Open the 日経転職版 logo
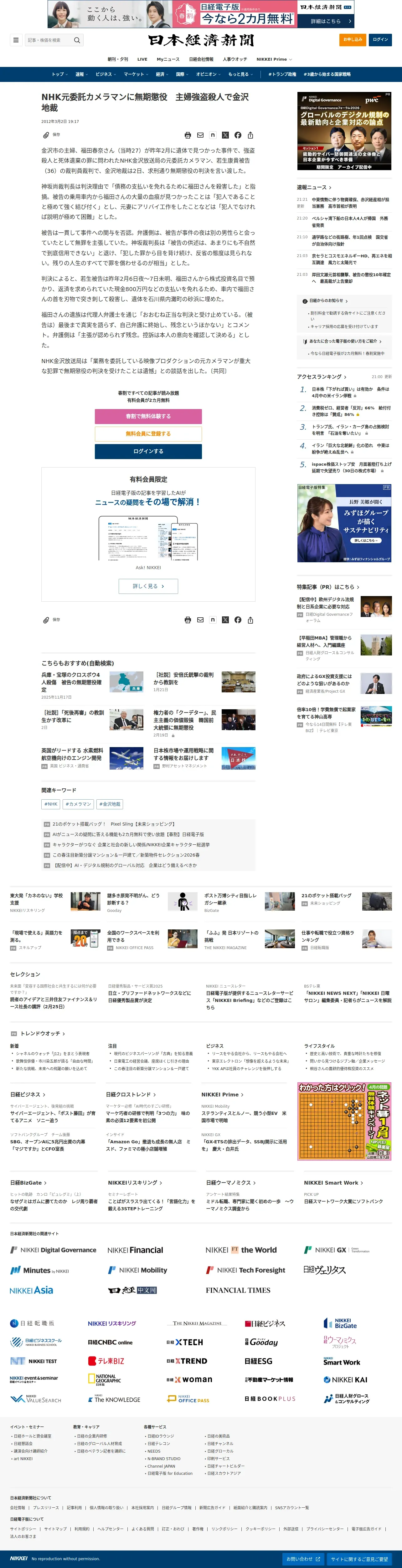Viewport: 402px width, 1568px height. pyautogui.click(x=32, y=1323)
